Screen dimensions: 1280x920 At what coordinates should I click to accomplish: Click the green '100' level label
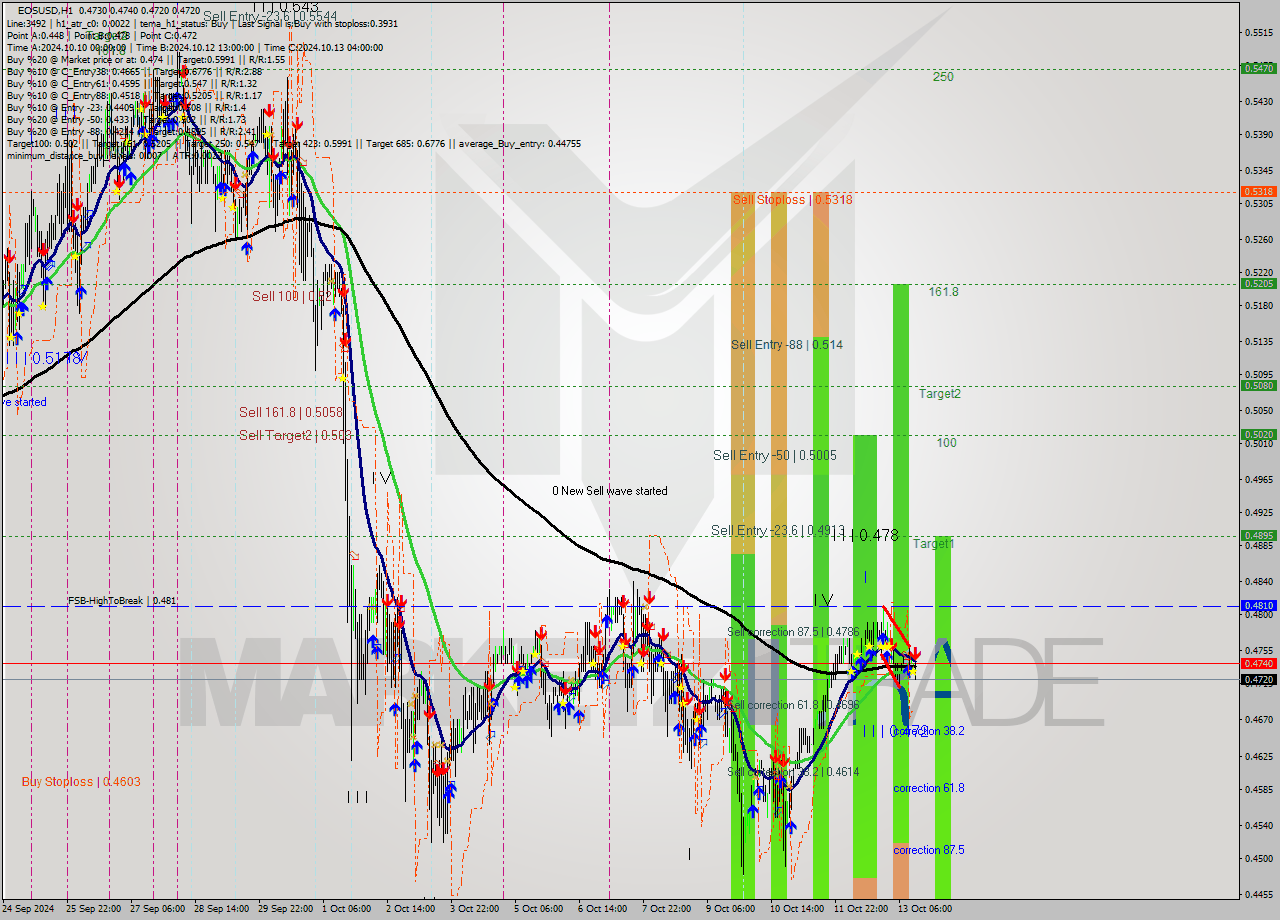pyautogui.click(x=947, y=443)
